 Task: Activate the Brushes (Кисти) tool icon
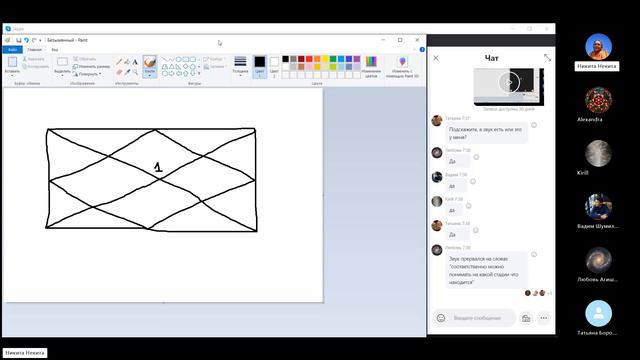(150, 62)
